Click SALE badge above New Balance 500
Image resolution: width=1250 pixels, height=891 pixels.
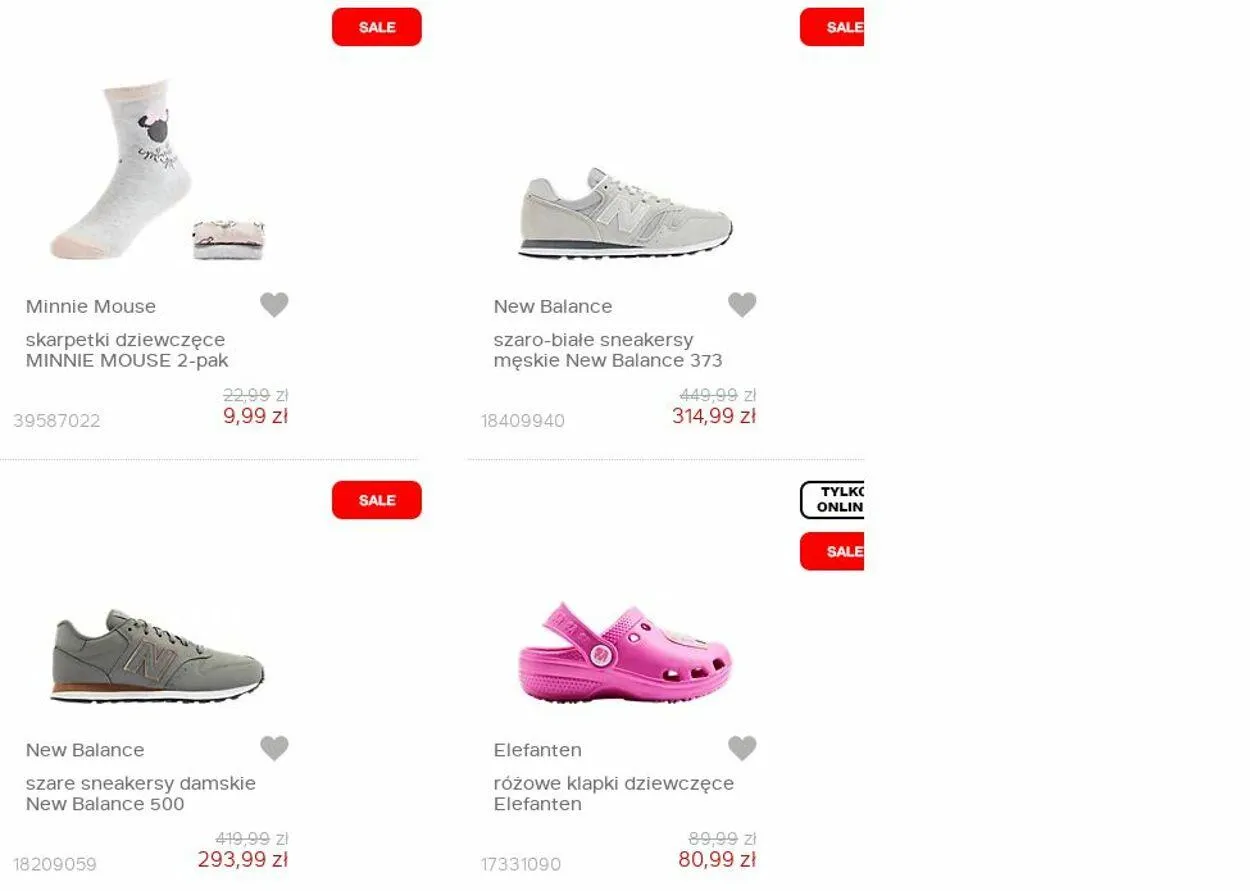tap(376, 500)
